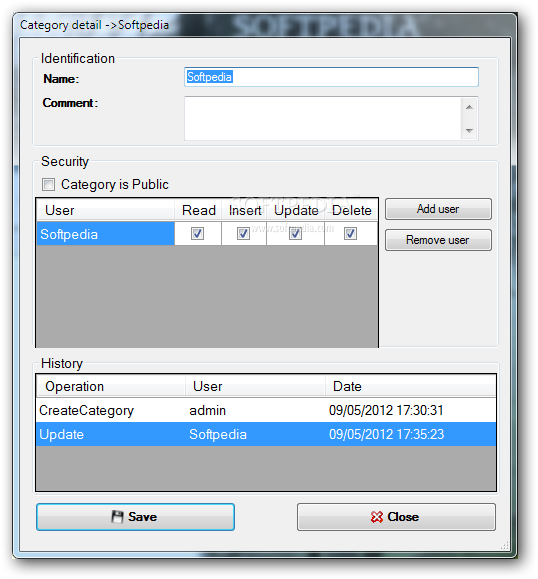
Task: Click the Name input field
Action: pyautogui.click(x=331, y=77)
